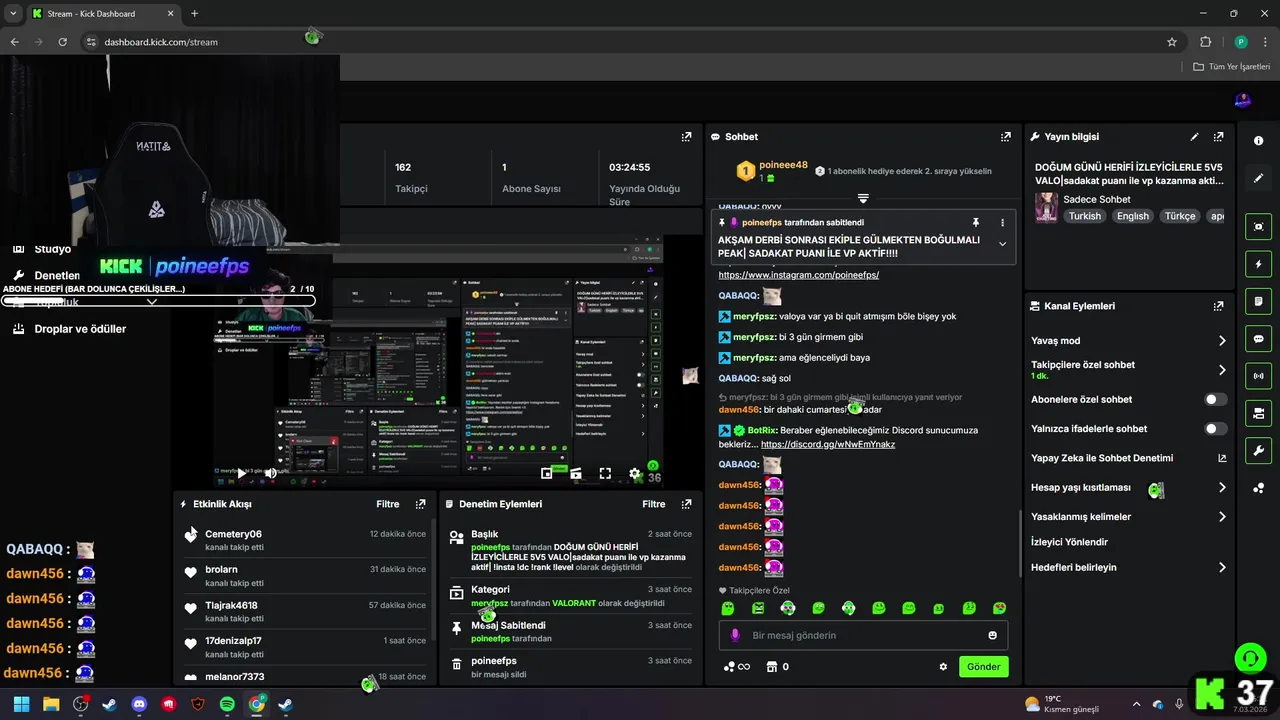The image size is (1280, 720).
Task: Pop out the Sohbet chat panel
Action: 1005,137
